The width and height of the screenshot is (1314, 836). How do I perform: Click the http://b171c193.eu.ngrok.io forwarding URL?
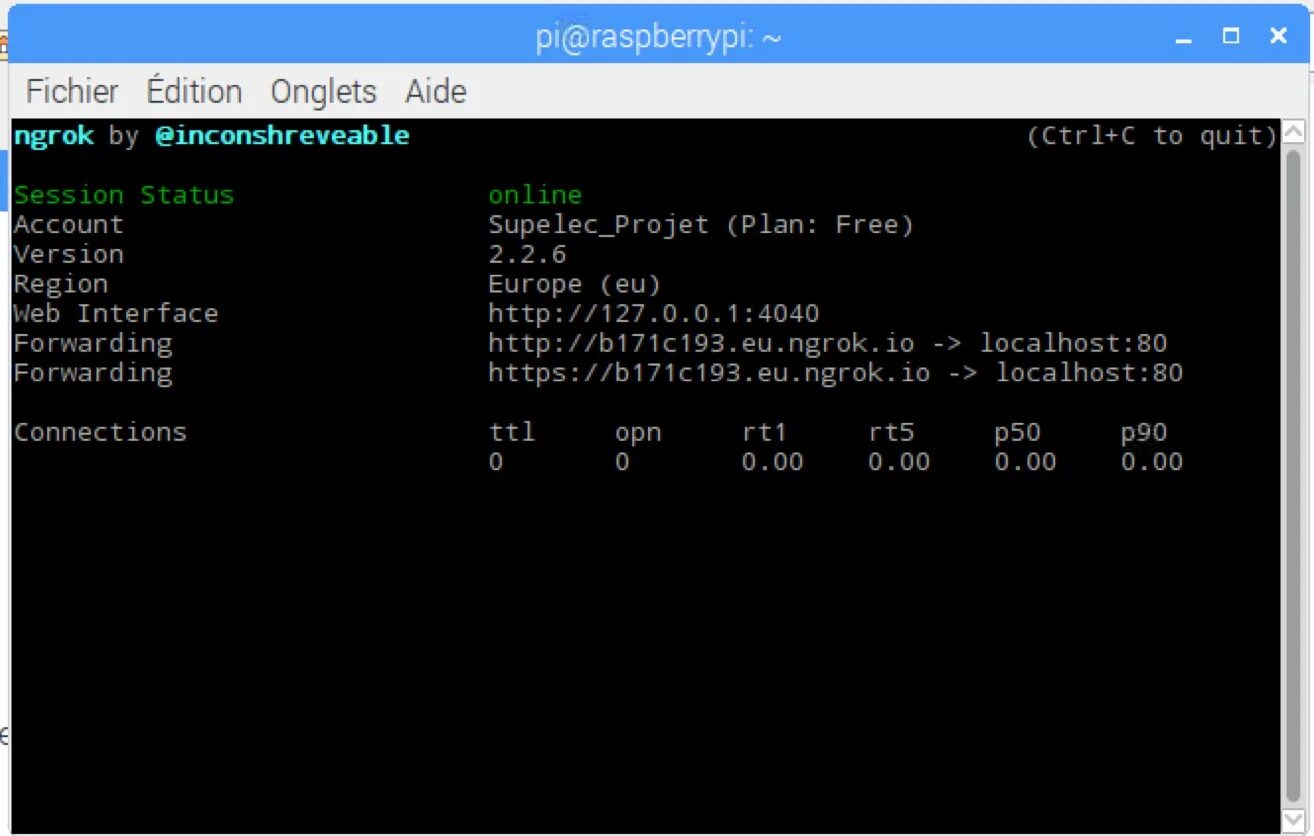coord(701,343)
